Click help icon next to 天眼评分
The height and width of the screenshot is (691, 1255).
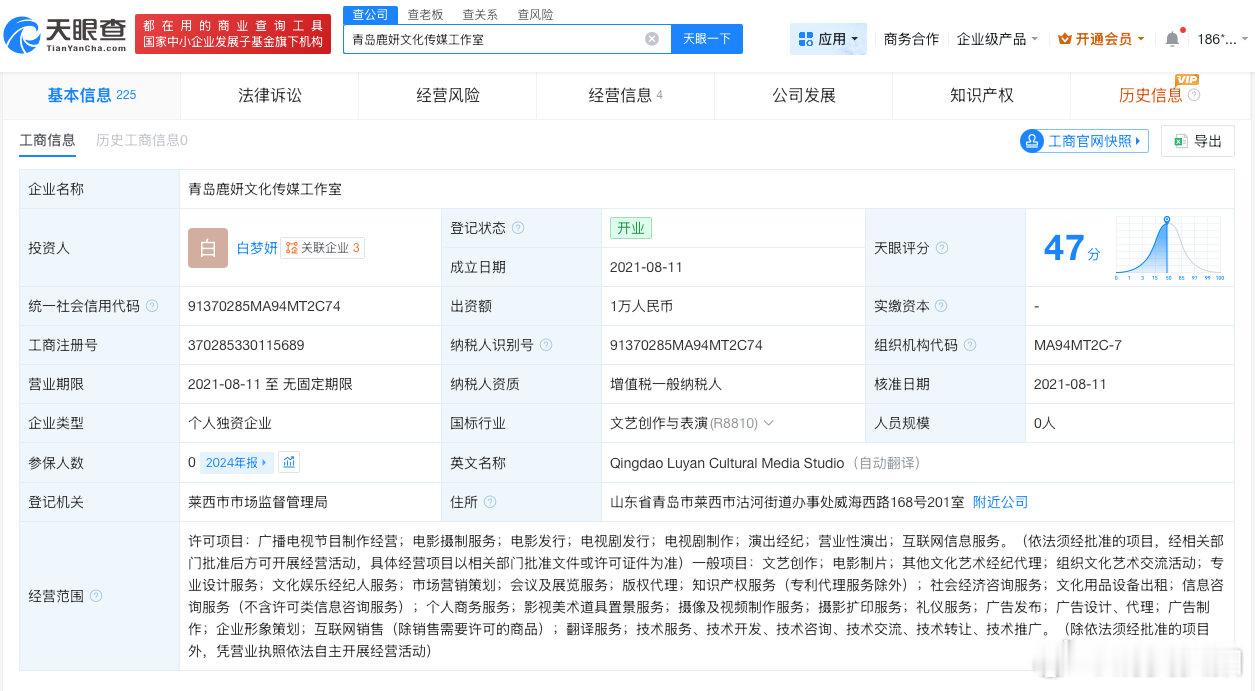(x=941, y=248)
